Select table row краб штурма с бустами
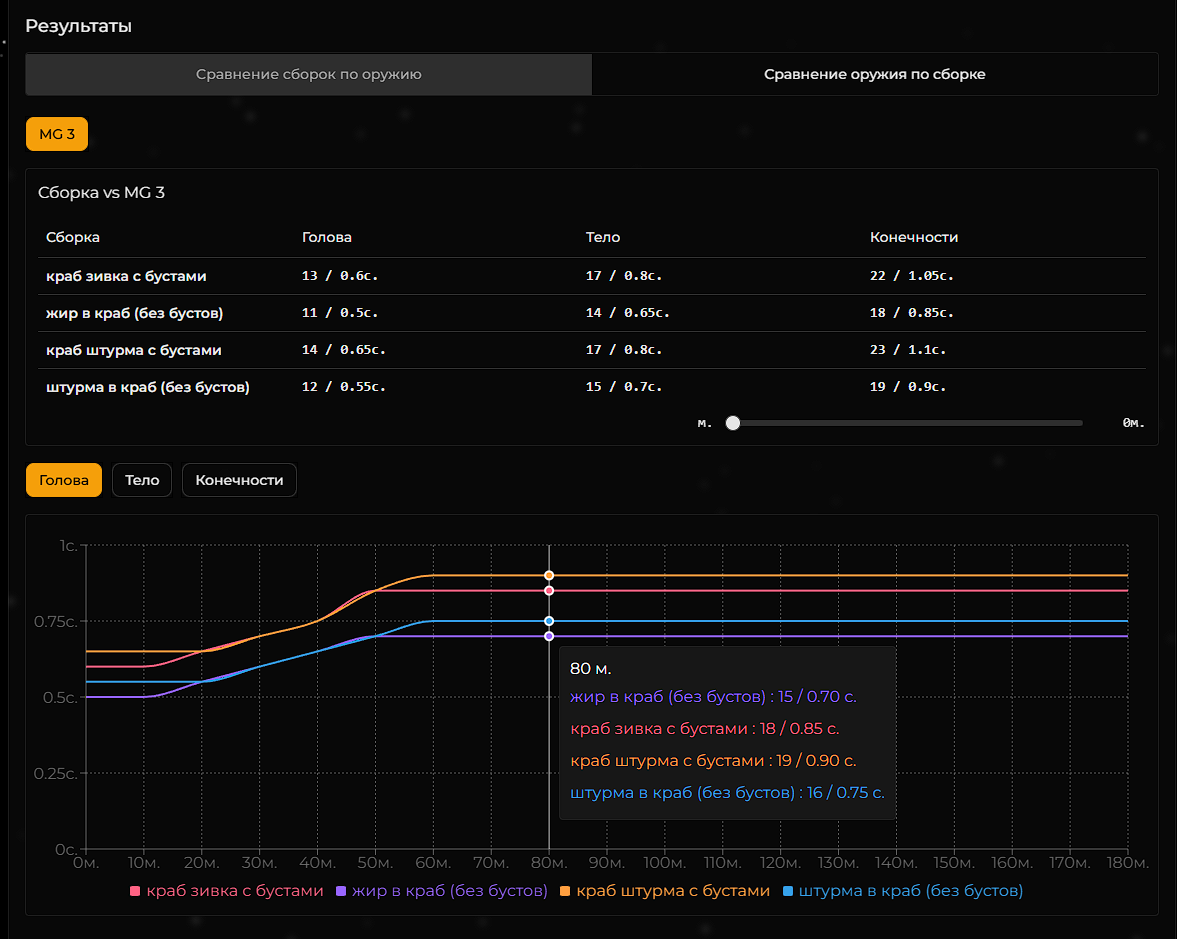Screen dimensions: 1177x939 click(x=134, y=350)
